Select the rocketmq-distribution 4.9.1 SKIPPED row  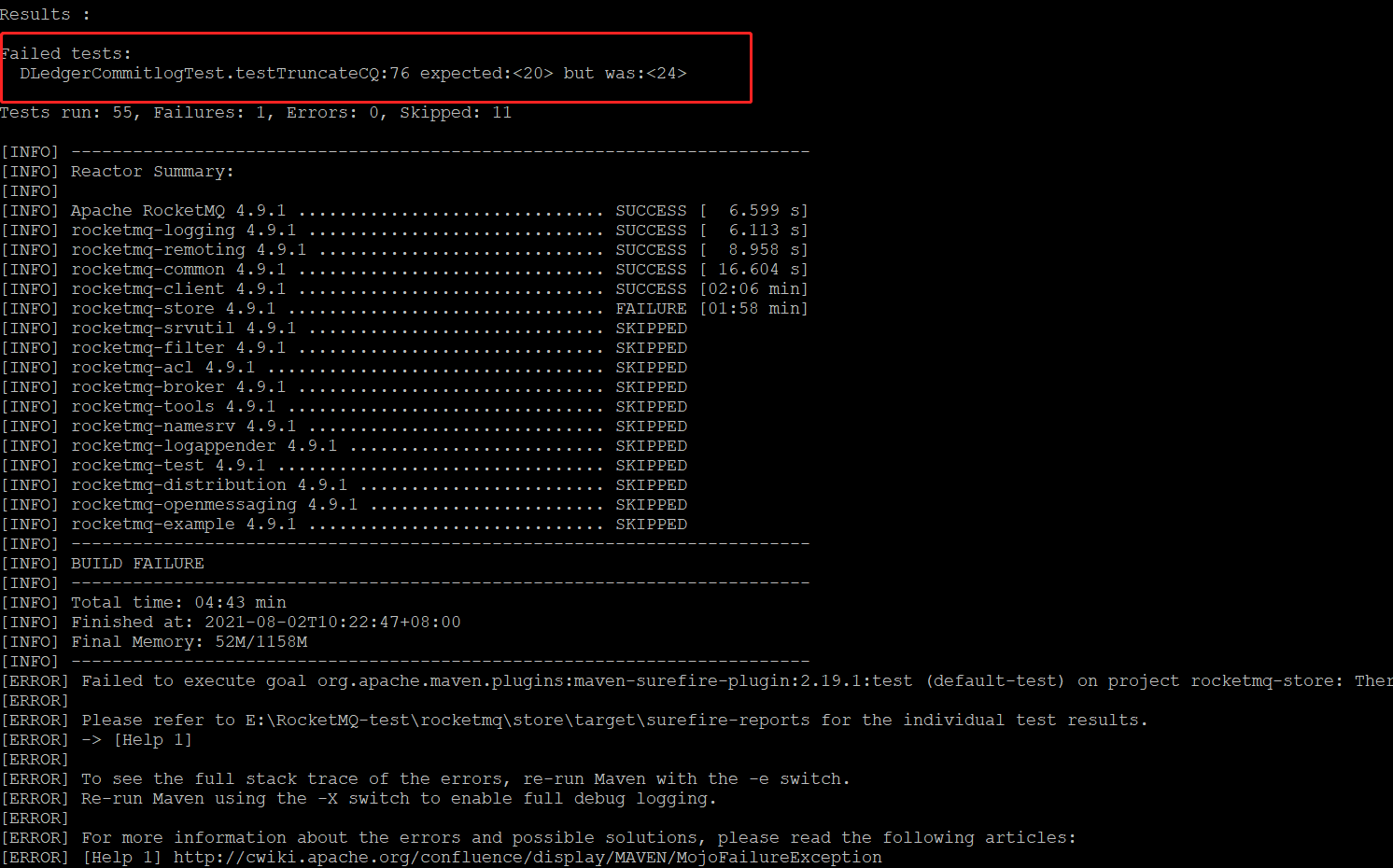point(344,485)
